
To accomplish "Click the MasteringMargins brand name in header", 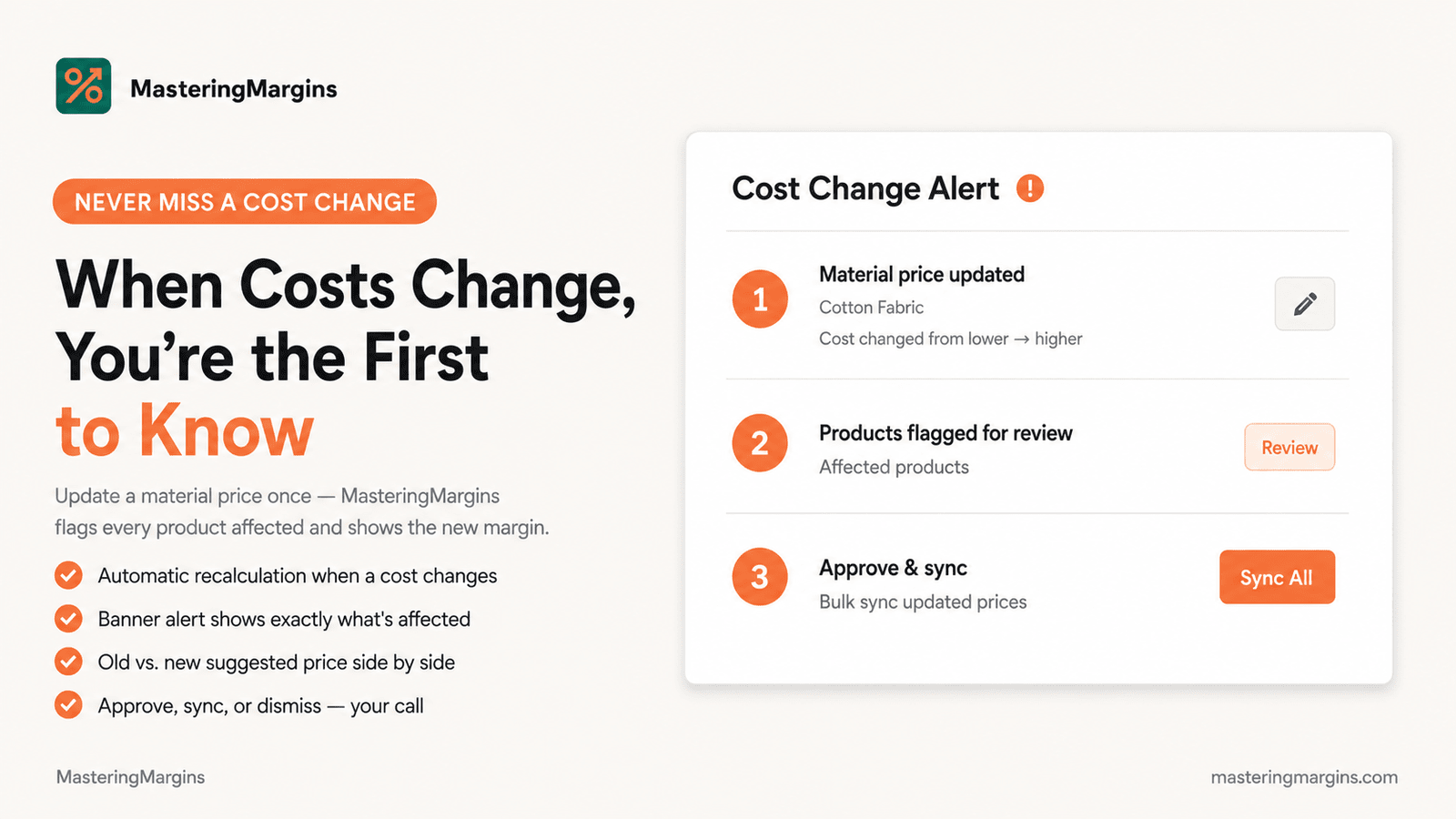I will point(234,88).
